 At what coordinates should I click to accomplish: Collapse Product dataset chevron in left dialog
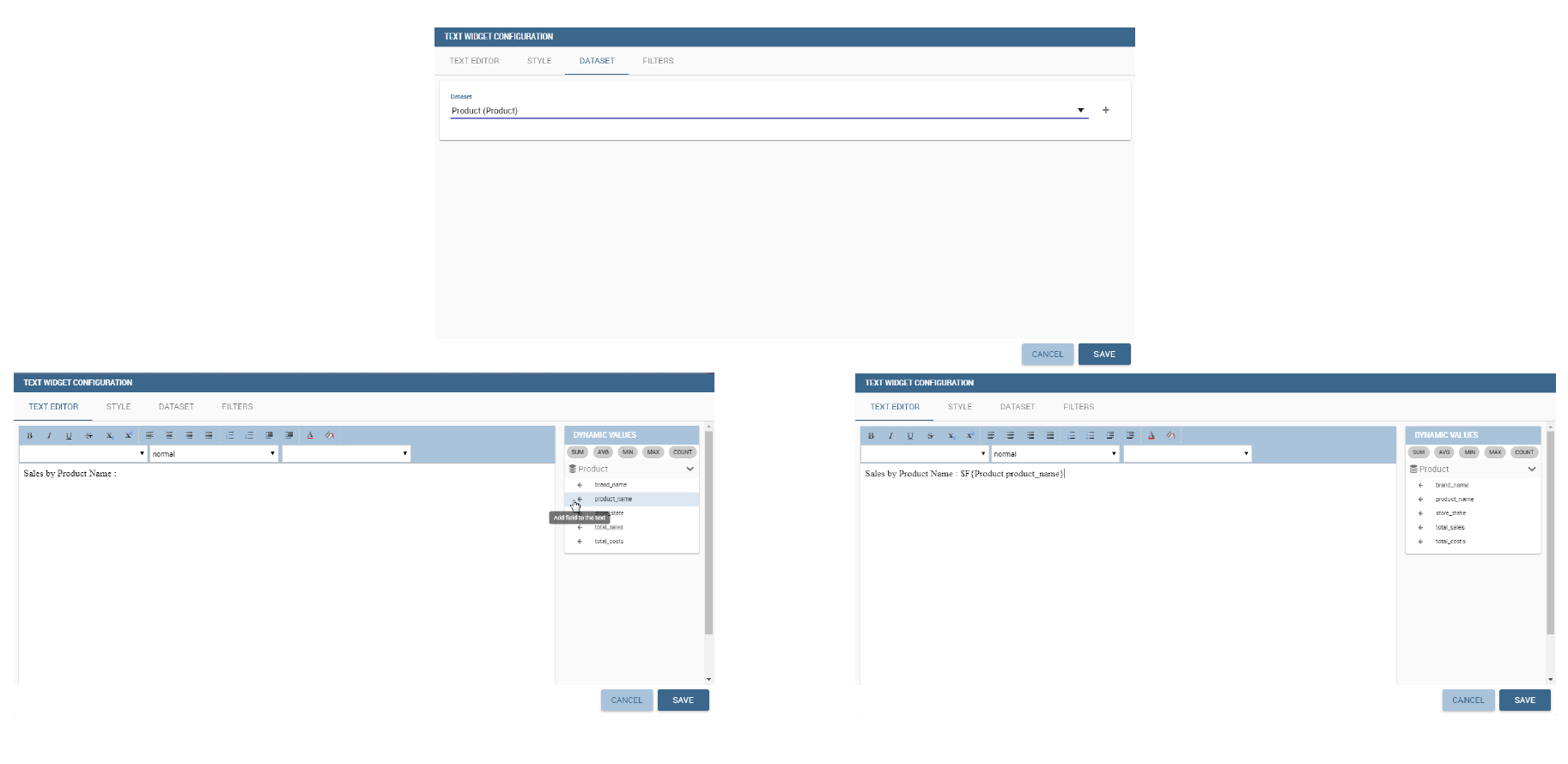click(690, 470)
